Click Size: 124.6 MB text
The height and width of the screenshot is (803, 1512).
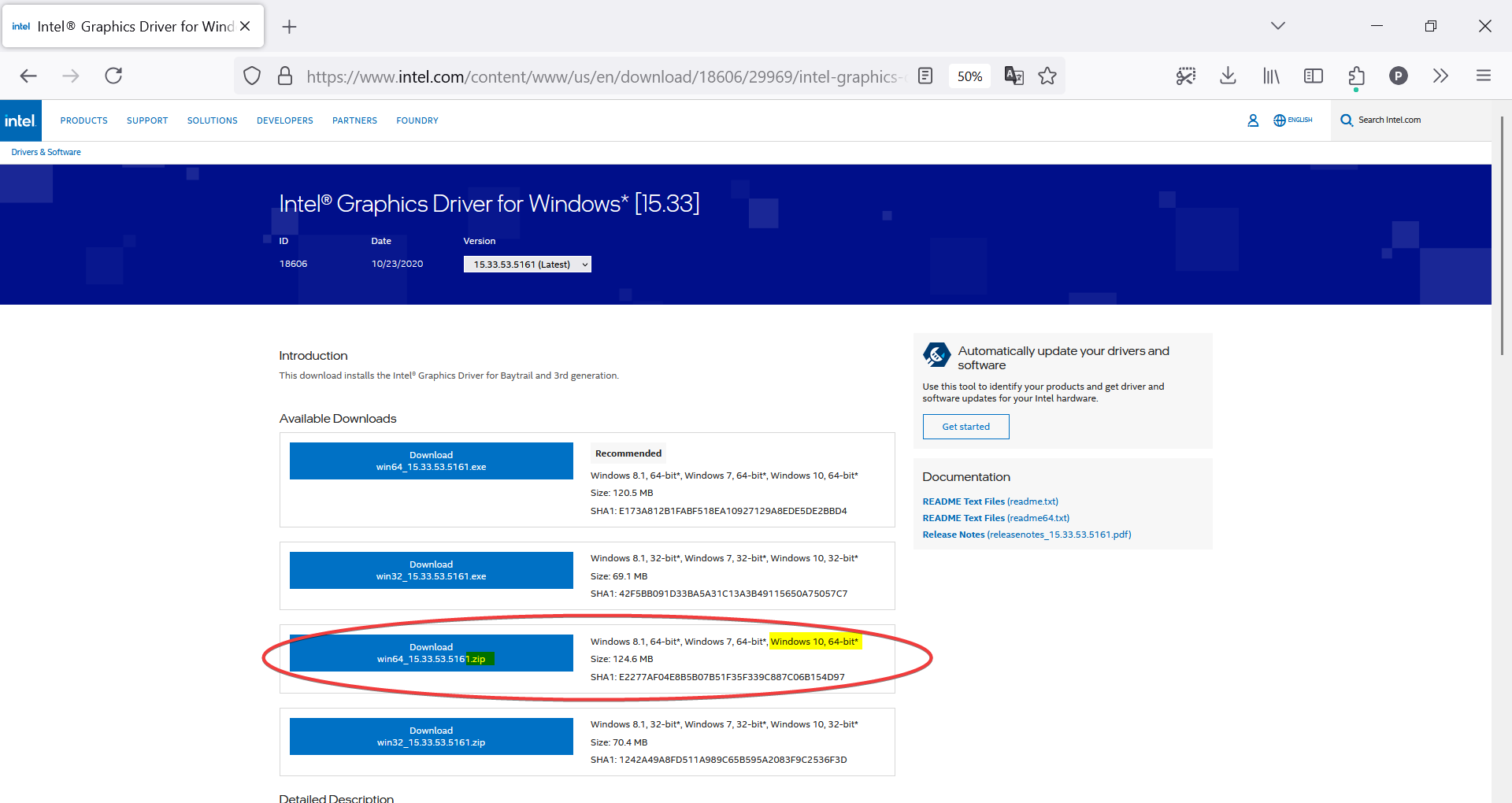coord(622,659)
